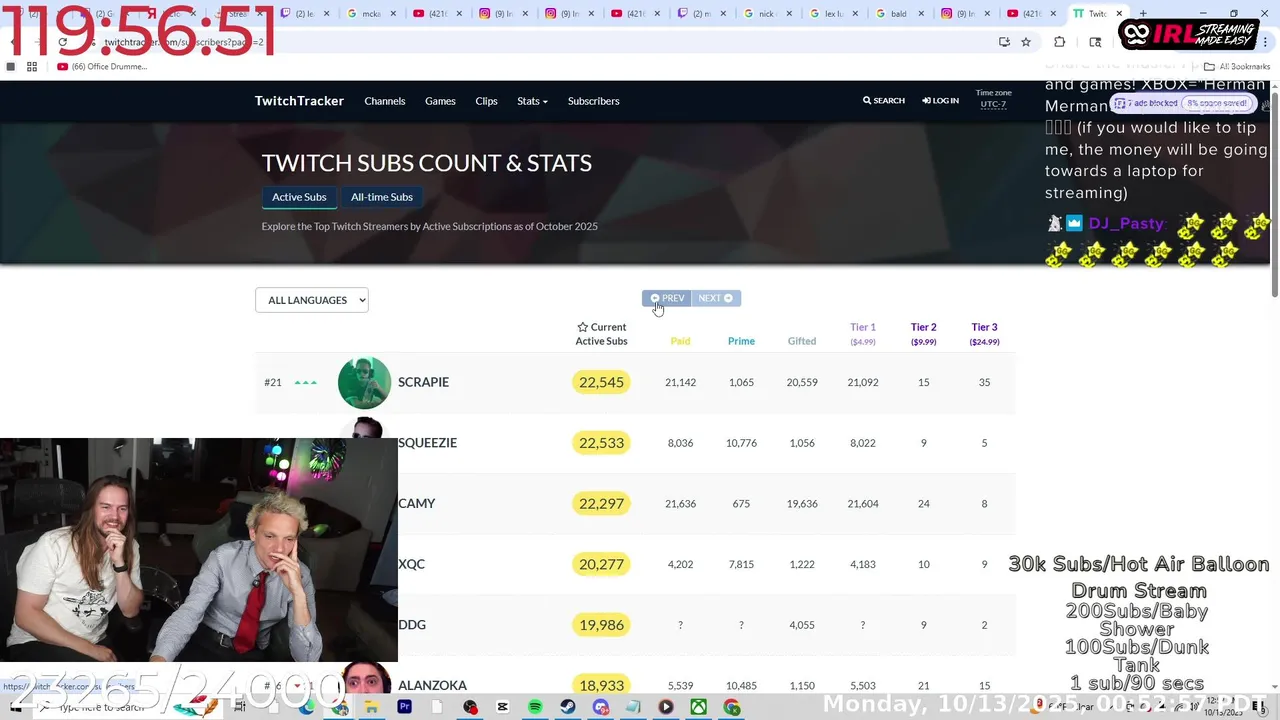Open the Subscribers menu item
Screen dimensions: 1280x720
pyautogui.click(x=594, y=101)
